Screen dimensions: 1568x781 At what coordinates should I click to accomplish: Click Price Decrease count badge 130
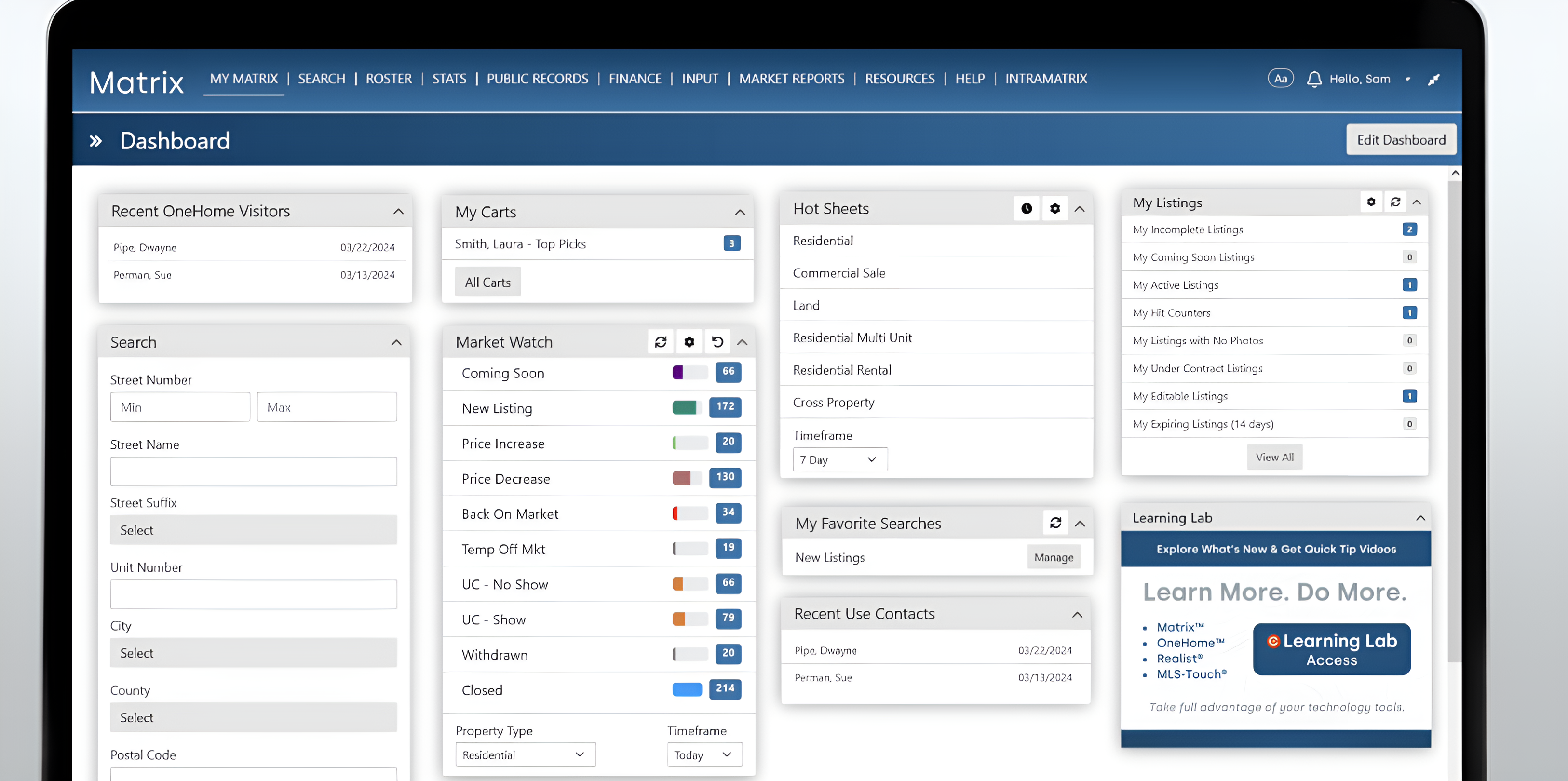725,478
